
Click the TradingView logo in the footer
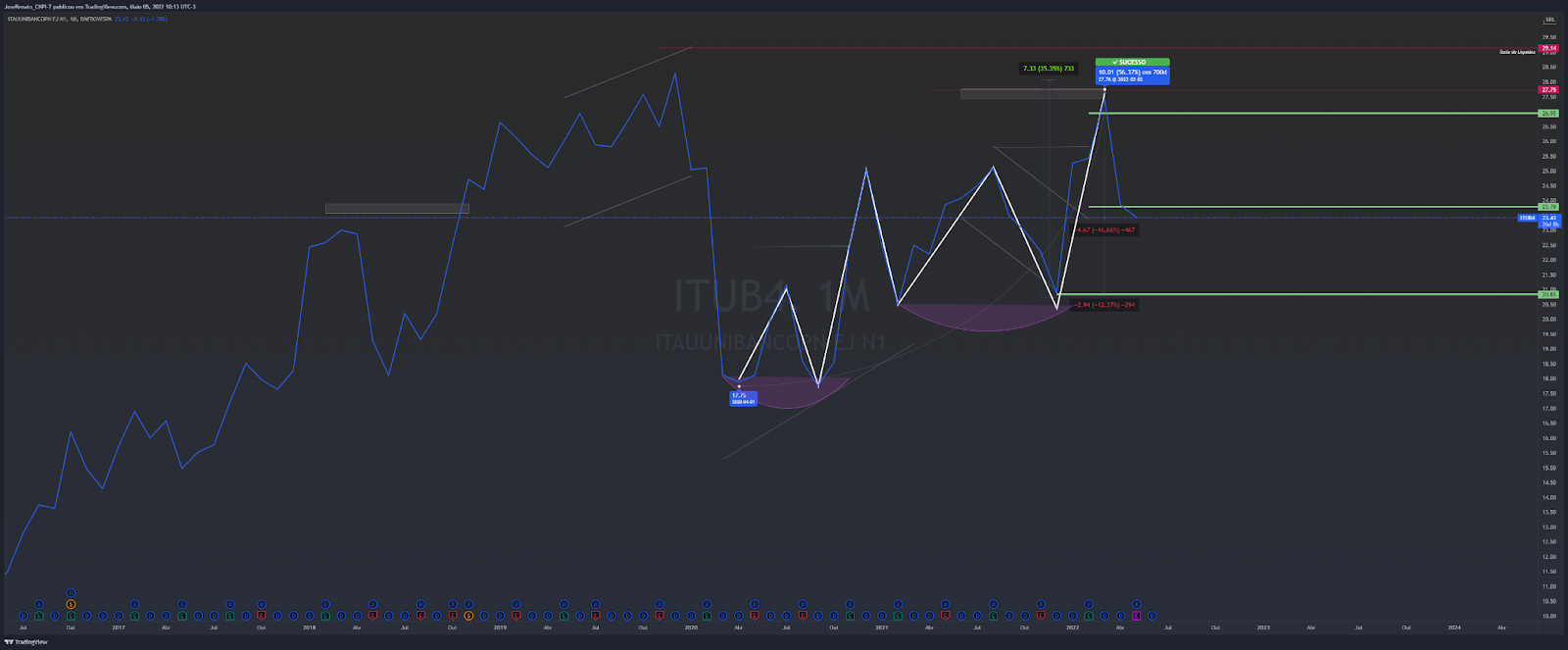click(x=26, y=642)
